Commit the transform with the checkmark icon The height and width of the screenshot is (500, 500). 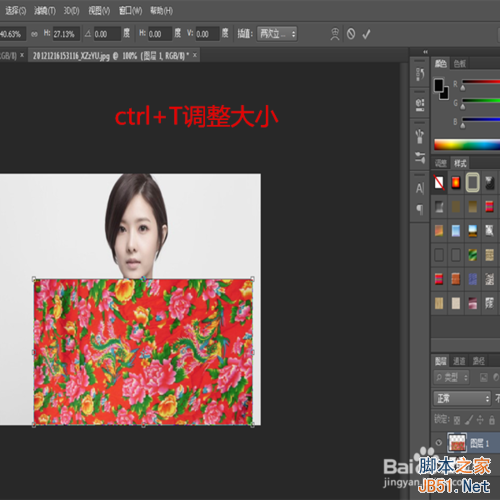[366, 34]
